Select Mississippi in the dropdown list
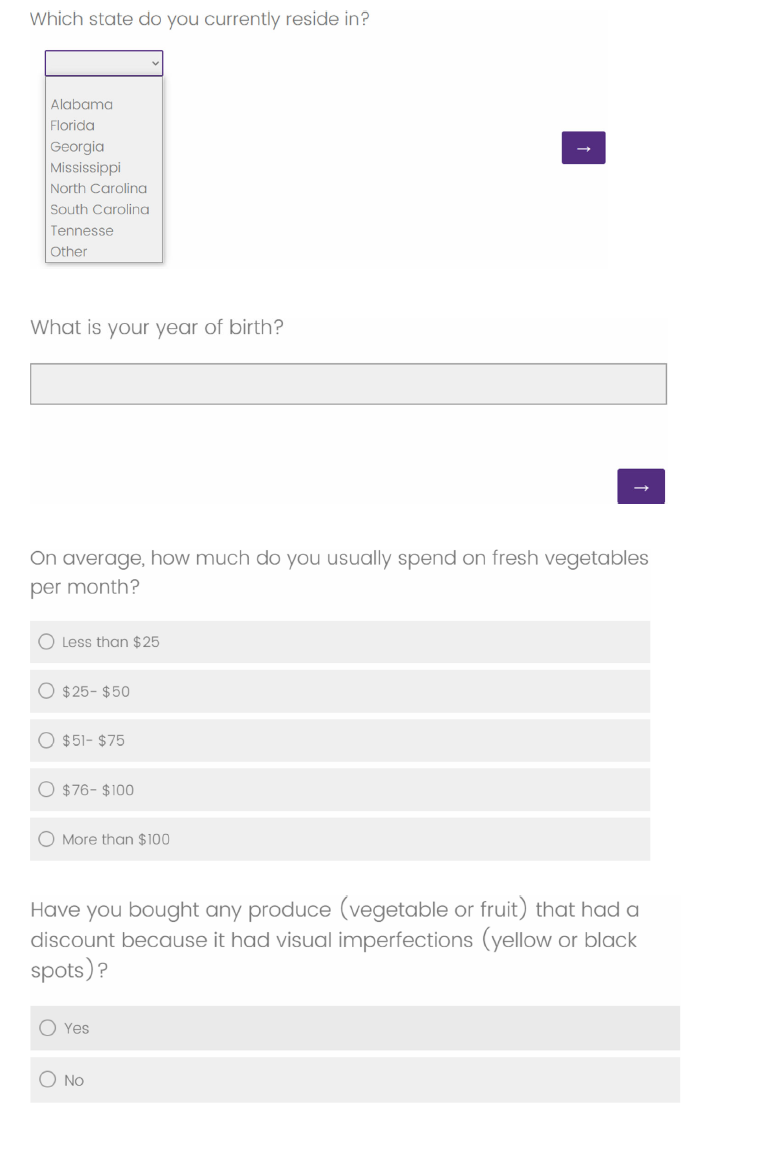 point(85,167)
